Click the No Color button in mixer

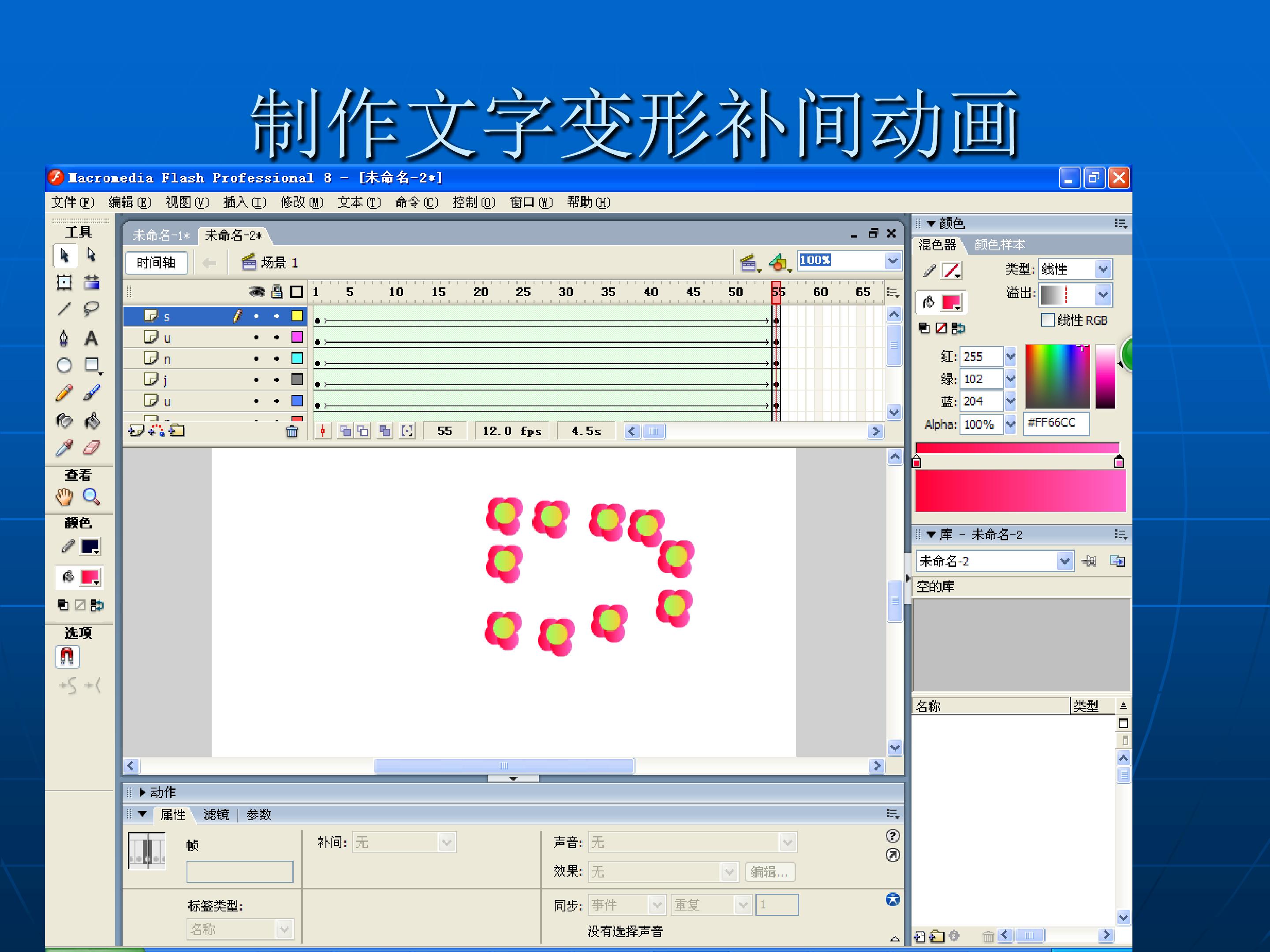941,328
